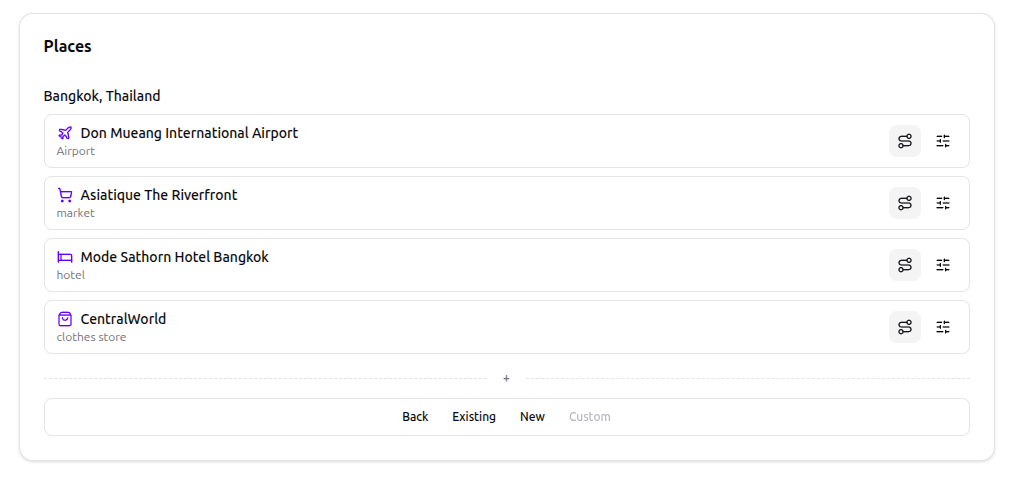Viewport: 1011px width, 478px height.
Task: Open the Mode Sathorn Hotel Bangkok entry
Action: (x=174, y=257)
